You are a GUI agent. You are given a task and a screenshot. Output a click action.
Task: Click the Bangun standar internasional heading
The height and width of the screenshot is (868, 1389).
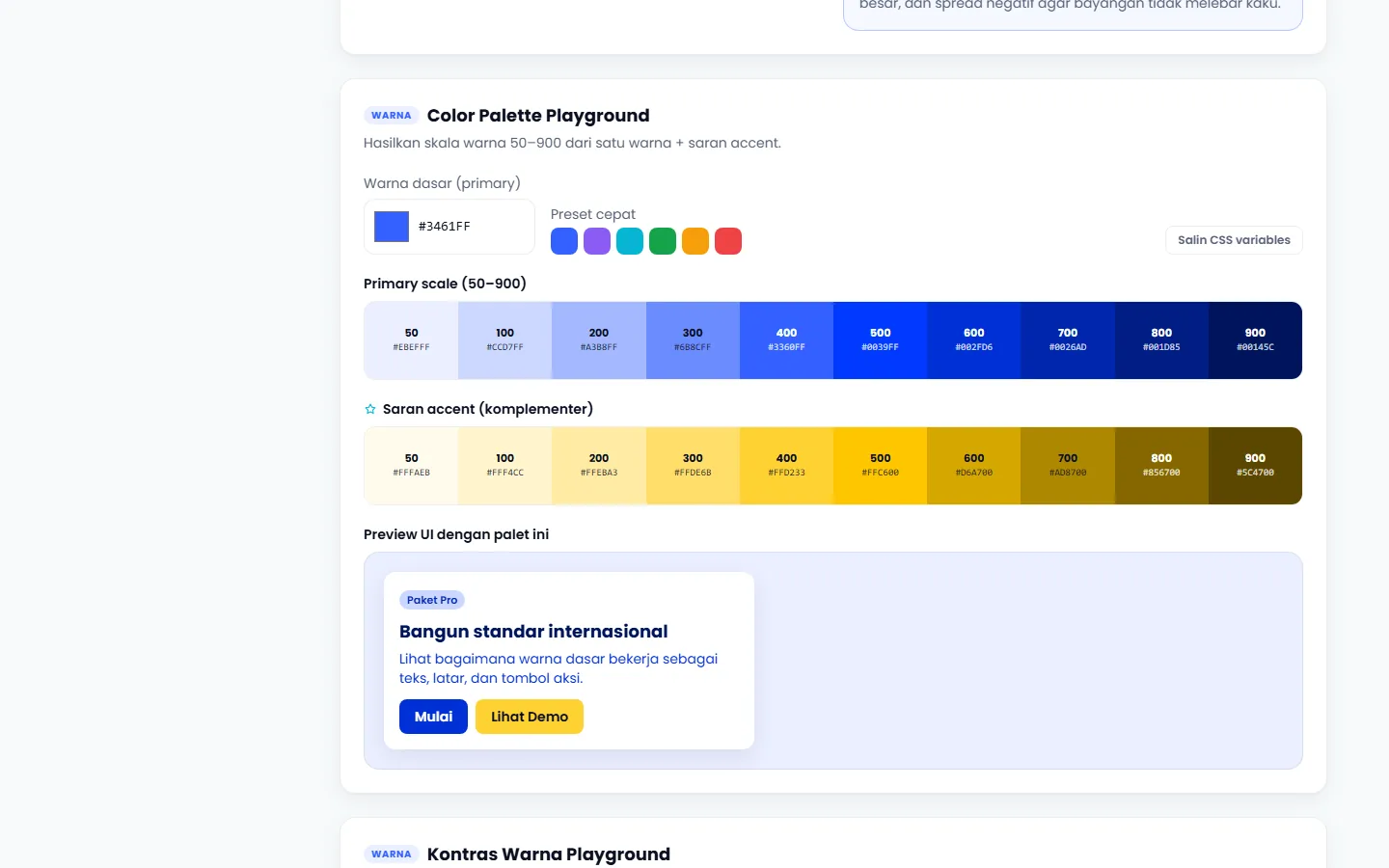(x=533, y=632)
